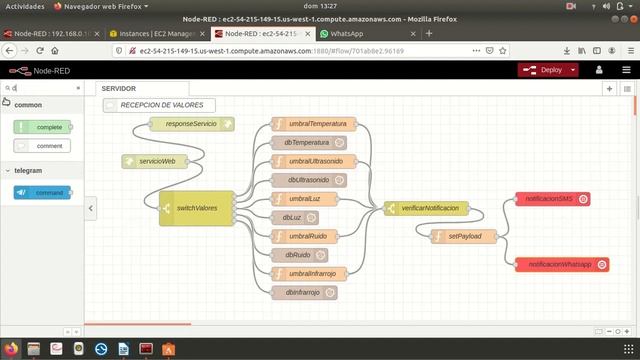Image resolution: width=640 pixels, height=360 pixels.
Task: Select the servicioWeb http node
Action: [155, 161]
